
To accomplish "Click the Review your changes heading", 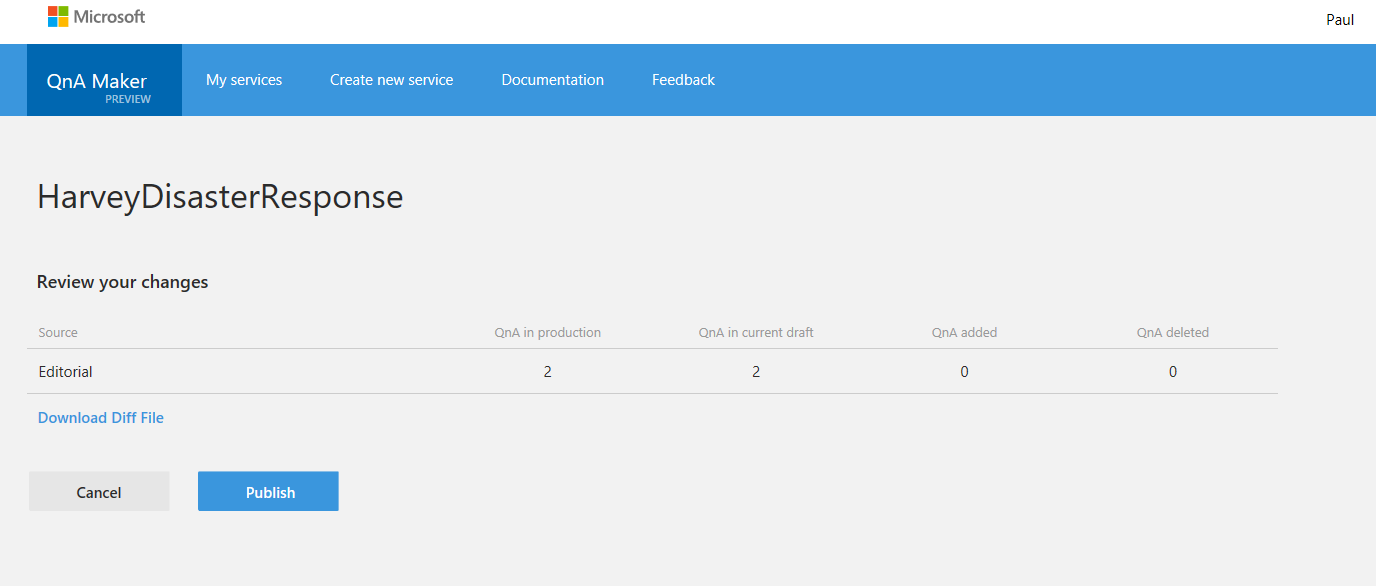I will 123,282.
